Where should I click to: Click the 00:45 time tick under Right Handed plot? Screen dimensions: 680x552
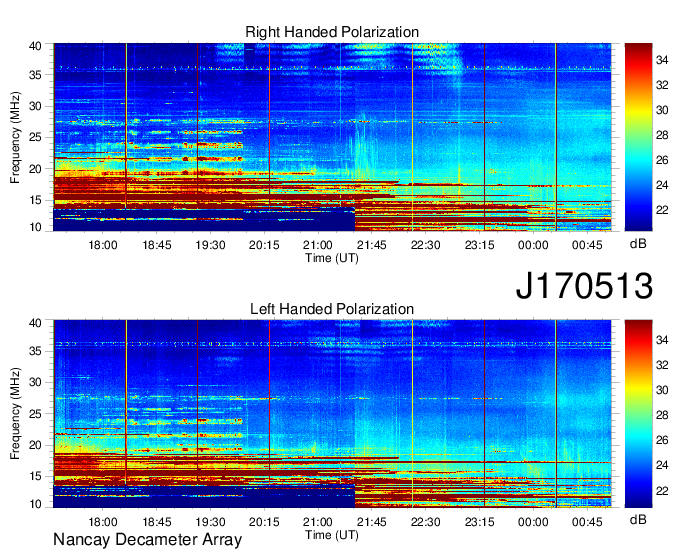pyautogui.click(x=587, y=245)
